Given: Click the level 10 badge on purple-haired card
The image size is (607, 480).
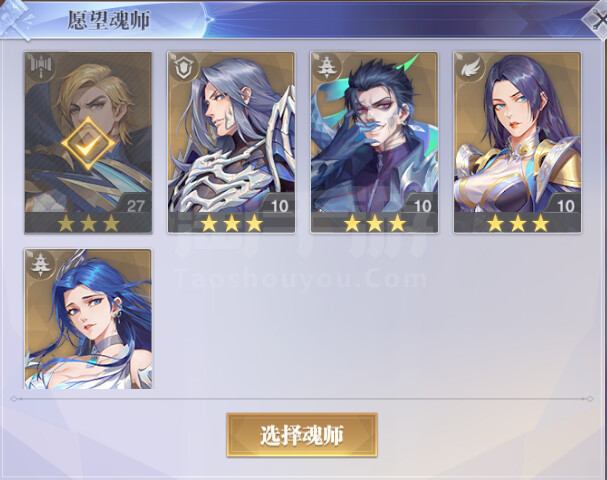Looking at the screenshot, I should click(565, 206).
